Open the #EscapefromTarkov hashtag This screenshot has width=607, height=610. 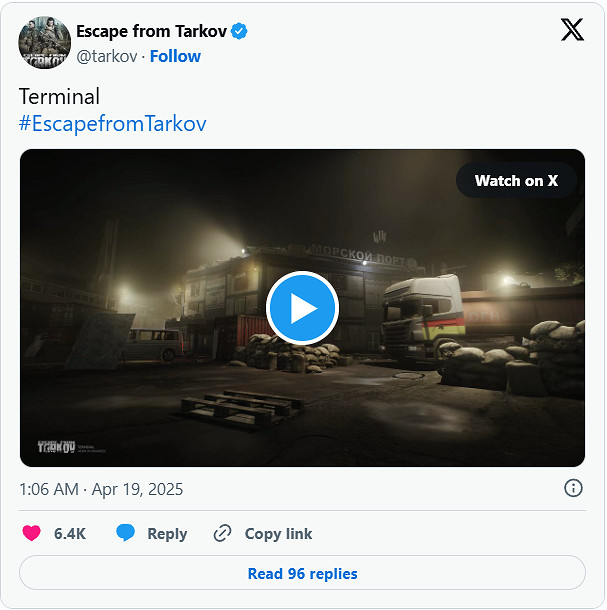tap(112, 124)
